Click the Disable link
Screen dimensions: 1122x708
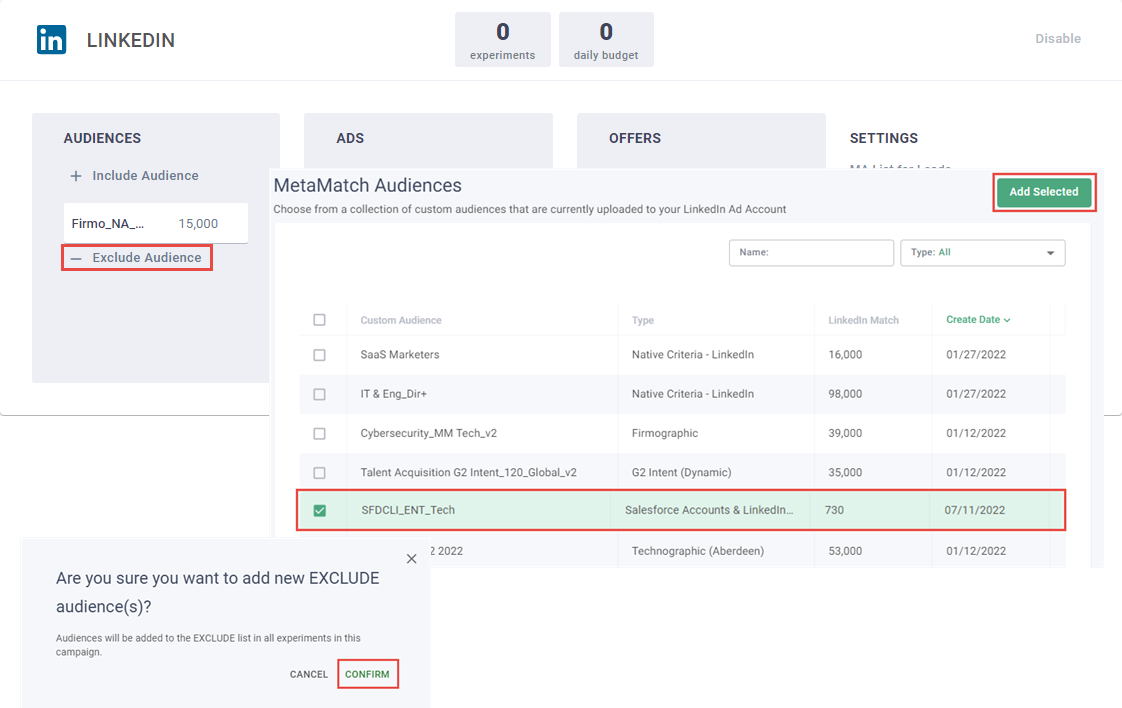point(1057,39)
